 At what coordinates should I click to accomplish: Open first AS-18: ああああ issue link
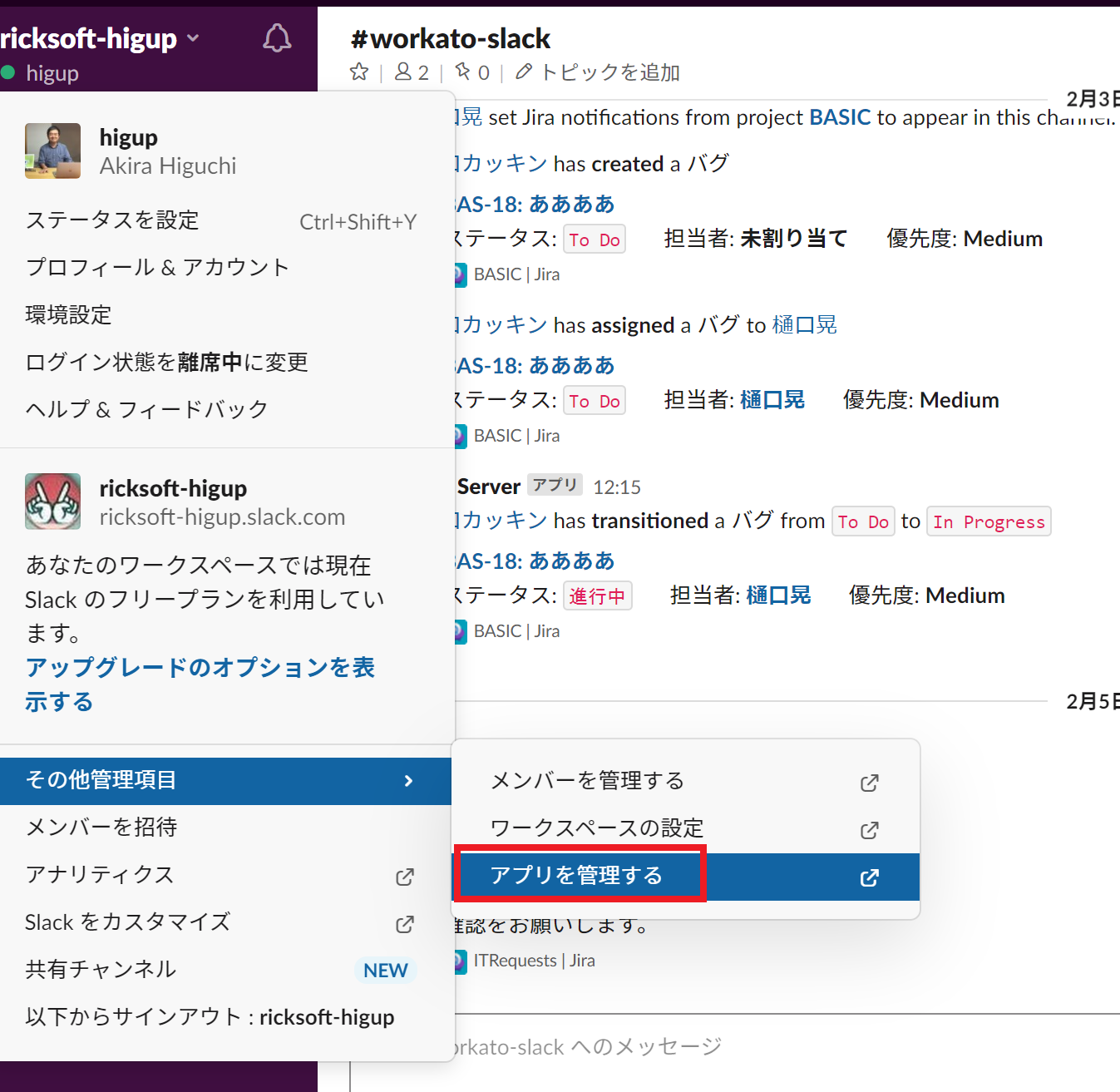pyautogui.click(x=535, y=204)
